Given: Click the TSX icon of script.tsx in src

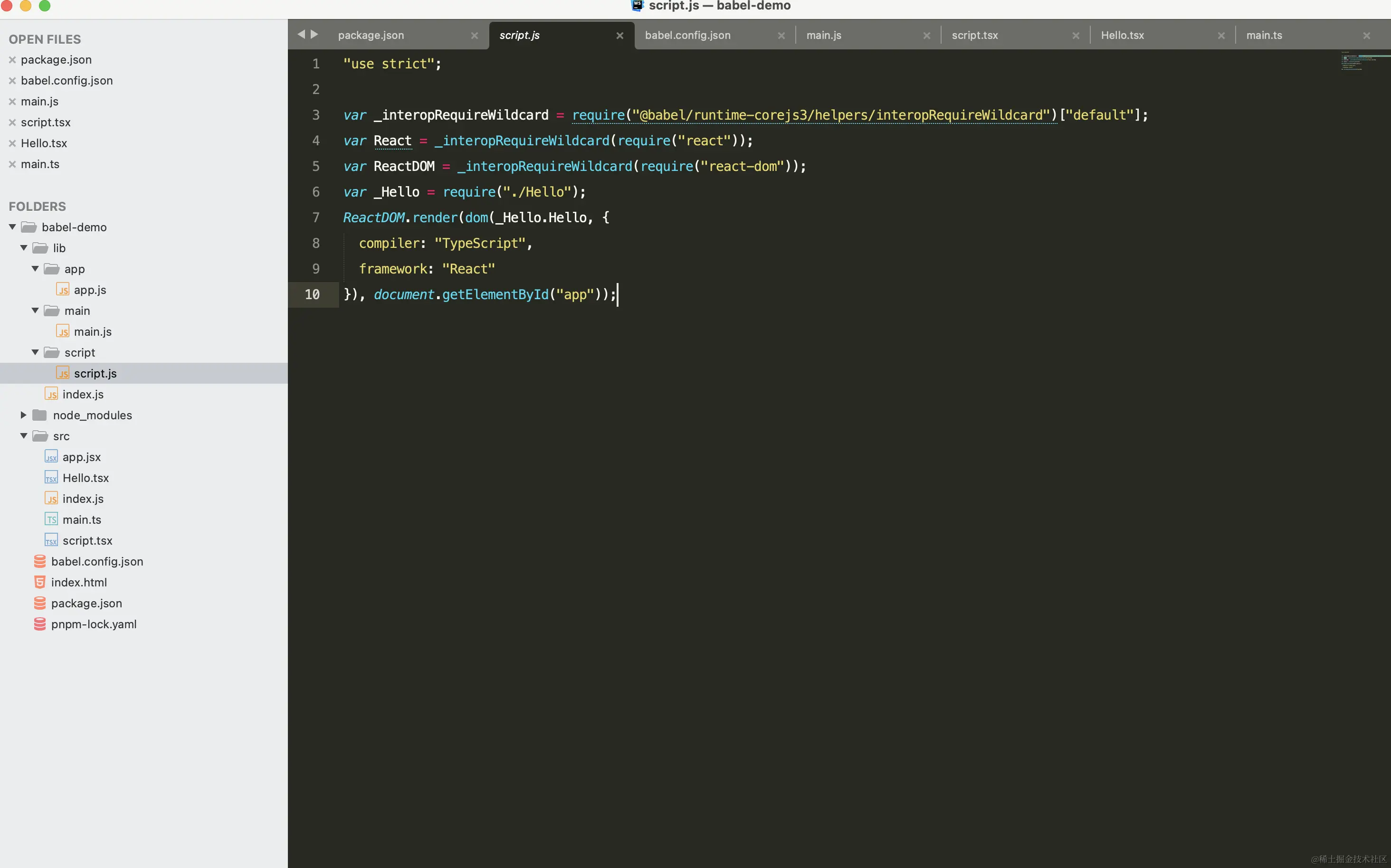Looking at the screenshot, I should point(51,540).
